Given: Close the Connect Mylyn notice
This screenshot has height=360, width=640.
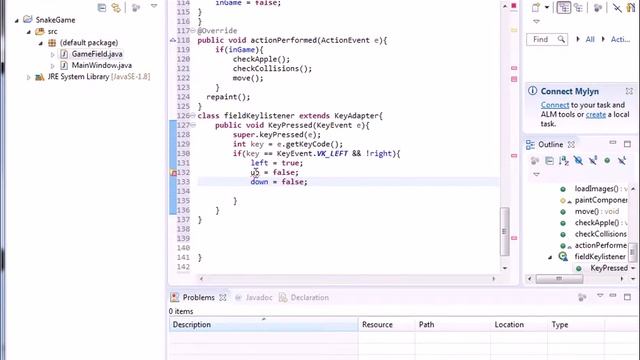Looking at the screenshot, I should pos(629,91).
